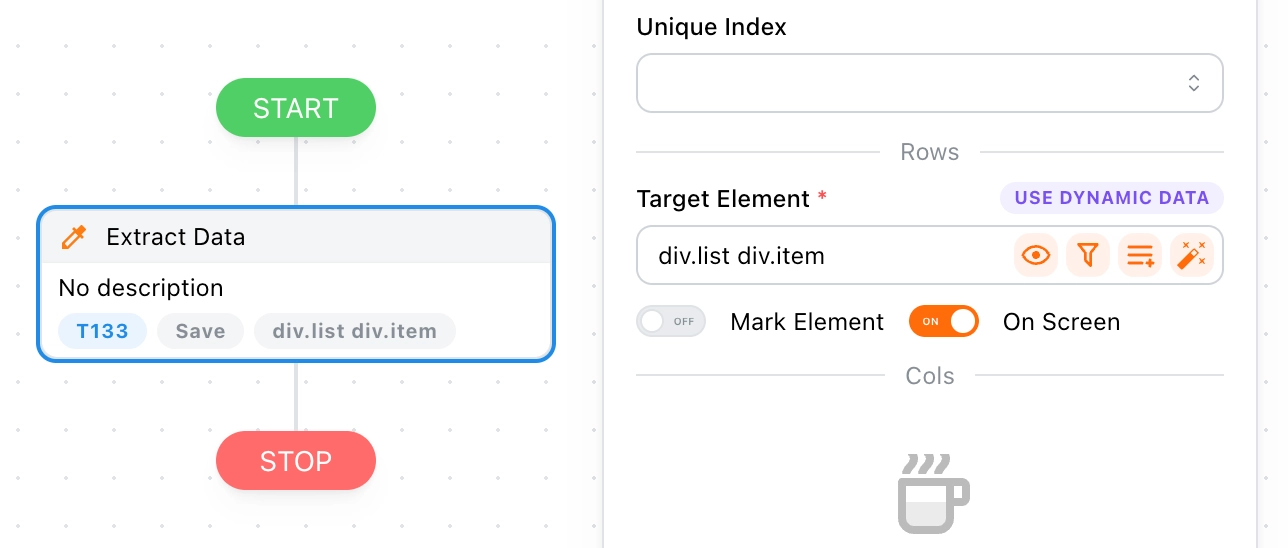Click the add-list rows icon in Target Element
Screen dimensions: 1288x548
pos(1140,256)
